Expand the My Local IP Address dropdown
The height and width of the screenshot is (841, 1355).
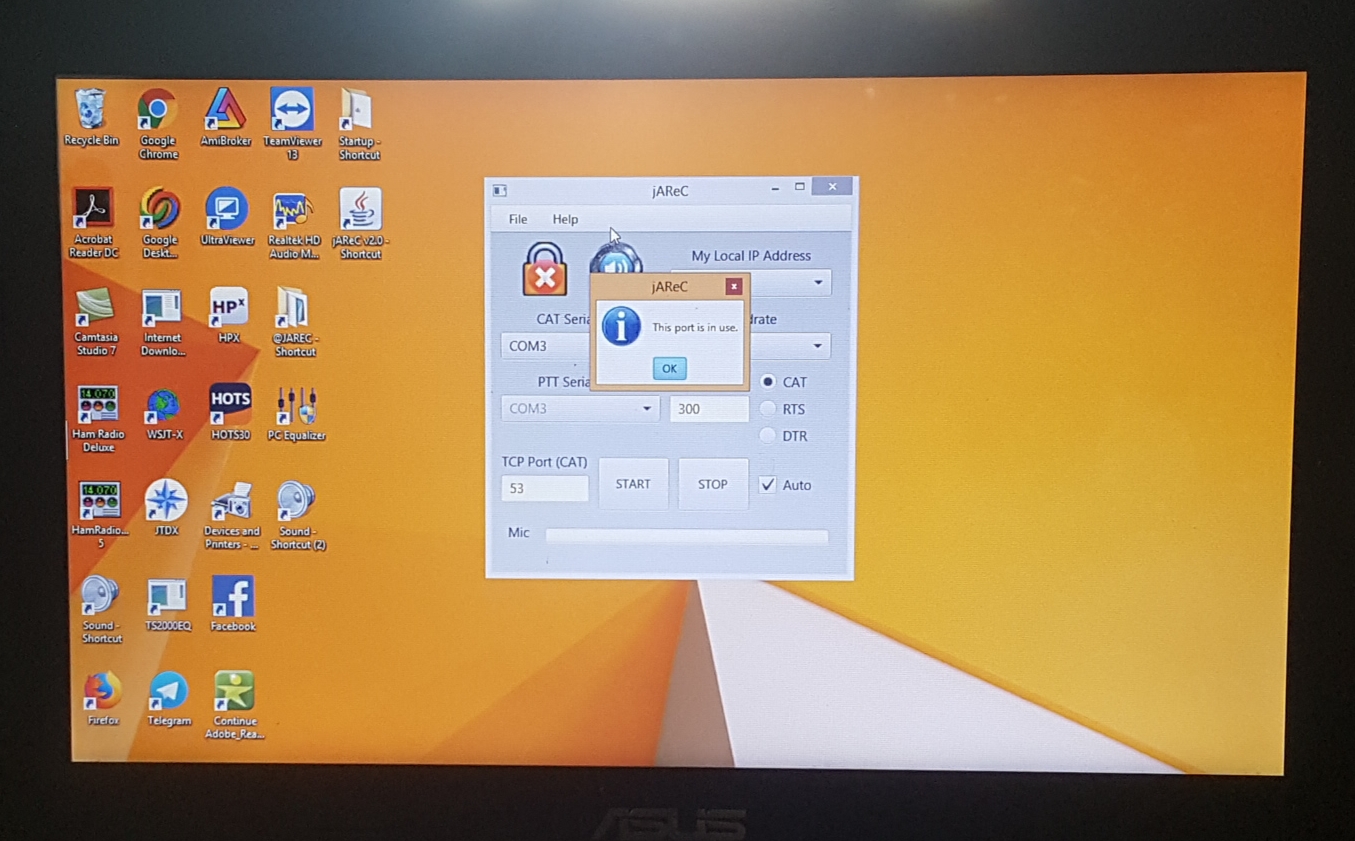tap(817, 283)
